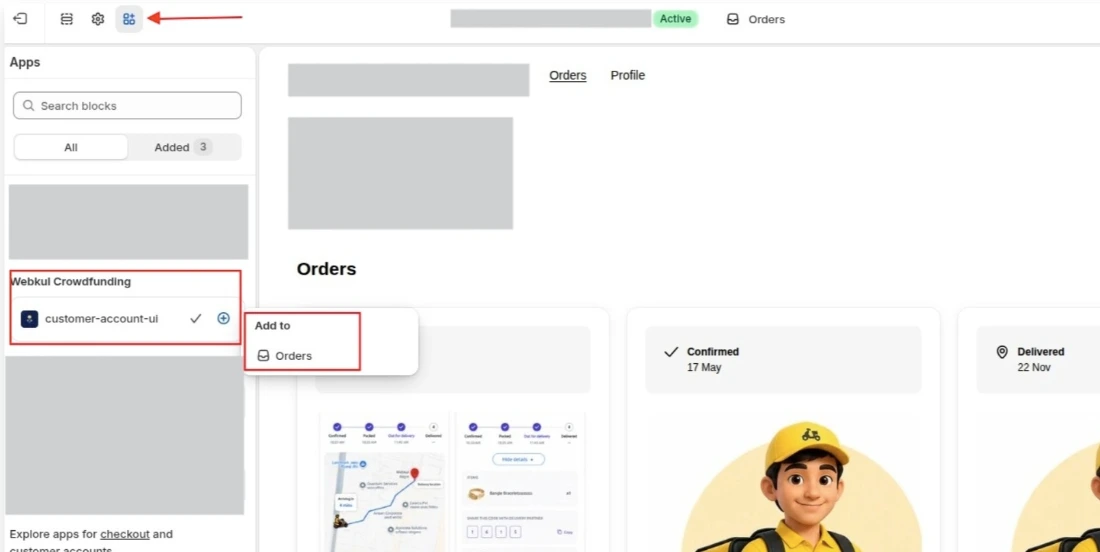The height and width of the screenshot is (552, 1100).
Task: Select the Apps blocks icon
Action: (x=129, y=19)
